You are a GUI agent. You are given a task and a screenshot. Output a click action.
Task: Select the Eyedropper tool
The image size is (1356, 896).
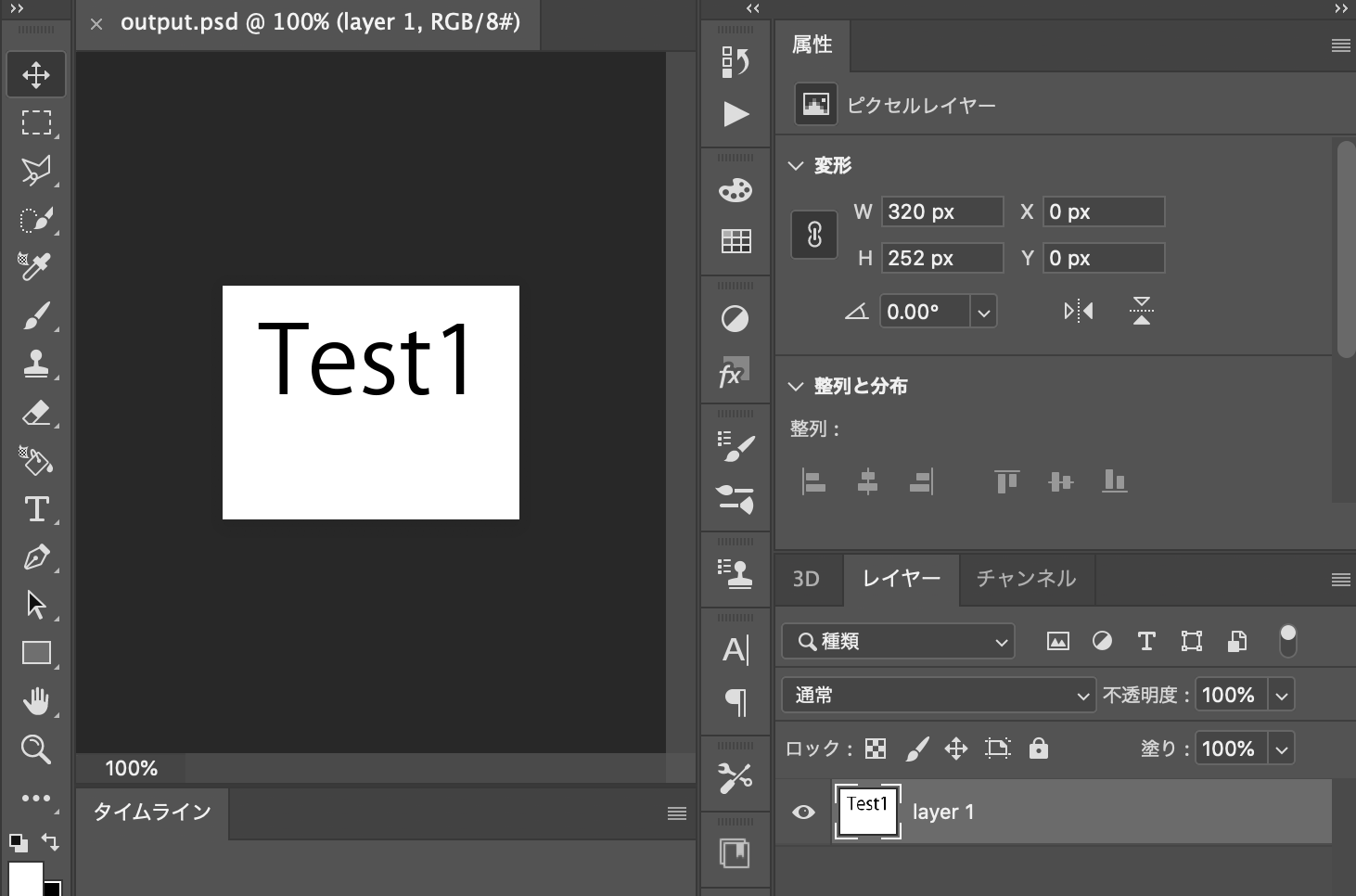36,264
